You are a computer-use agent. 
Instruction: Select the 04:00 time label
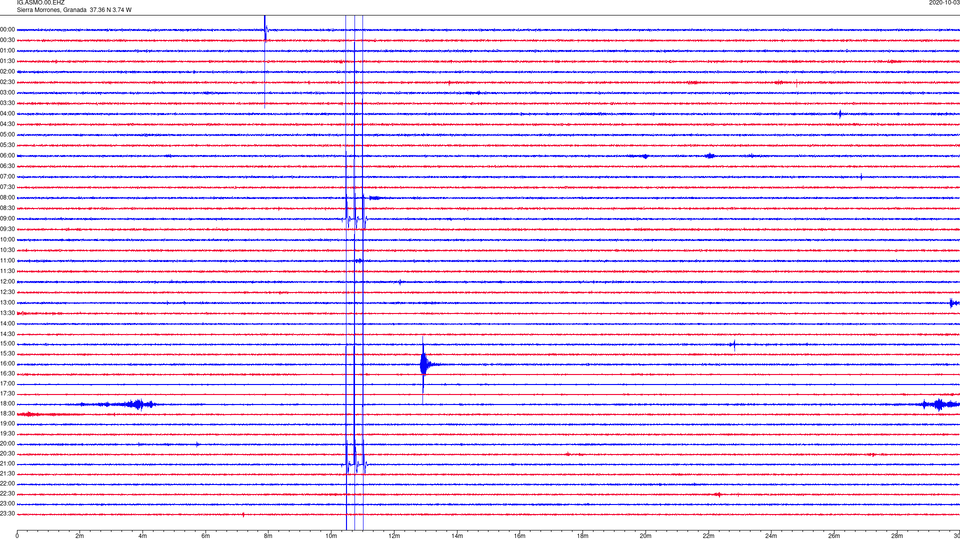click(x=7, y=114)
